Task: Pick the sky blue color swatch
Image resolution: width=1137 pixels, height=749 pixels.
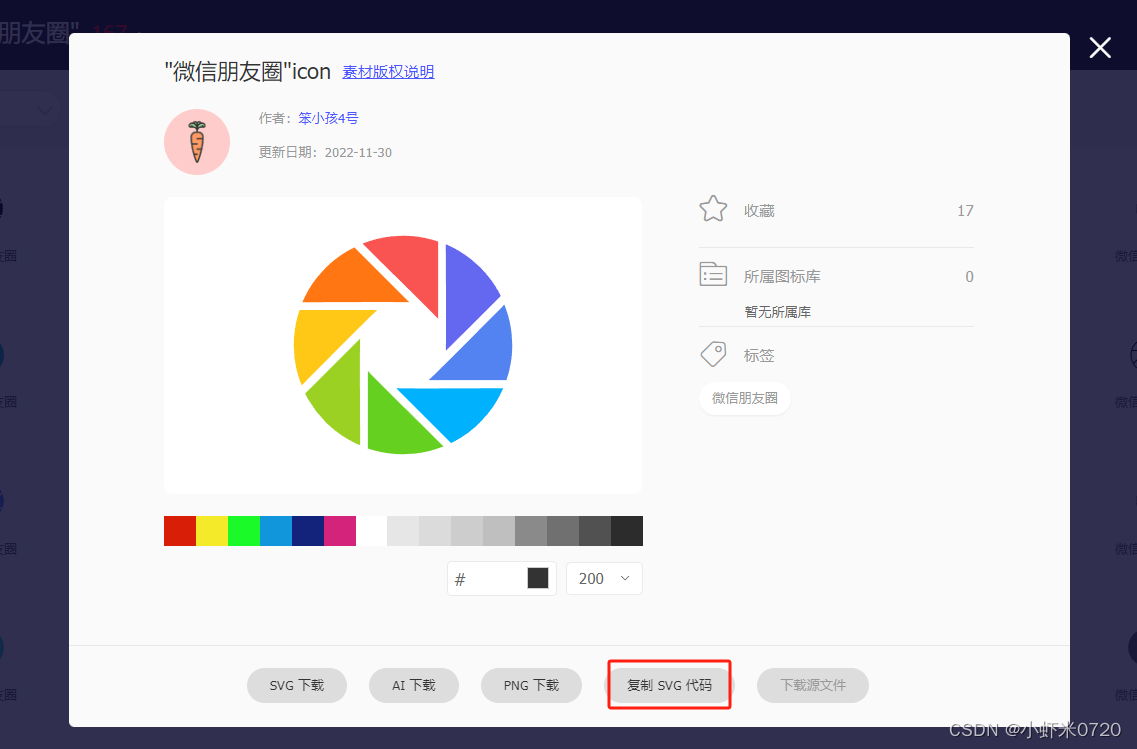Action: tap(276, 531)
